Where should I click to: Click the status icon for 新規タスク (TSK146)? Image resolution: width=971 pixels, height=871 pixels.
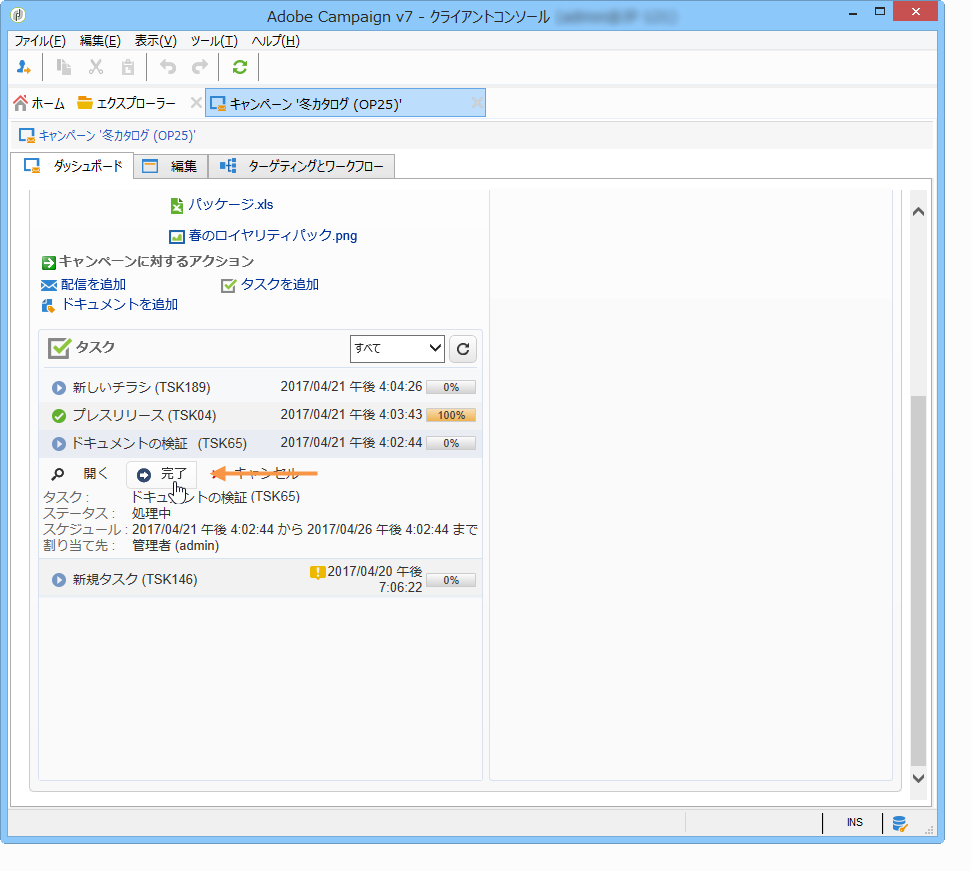(59, 580)
